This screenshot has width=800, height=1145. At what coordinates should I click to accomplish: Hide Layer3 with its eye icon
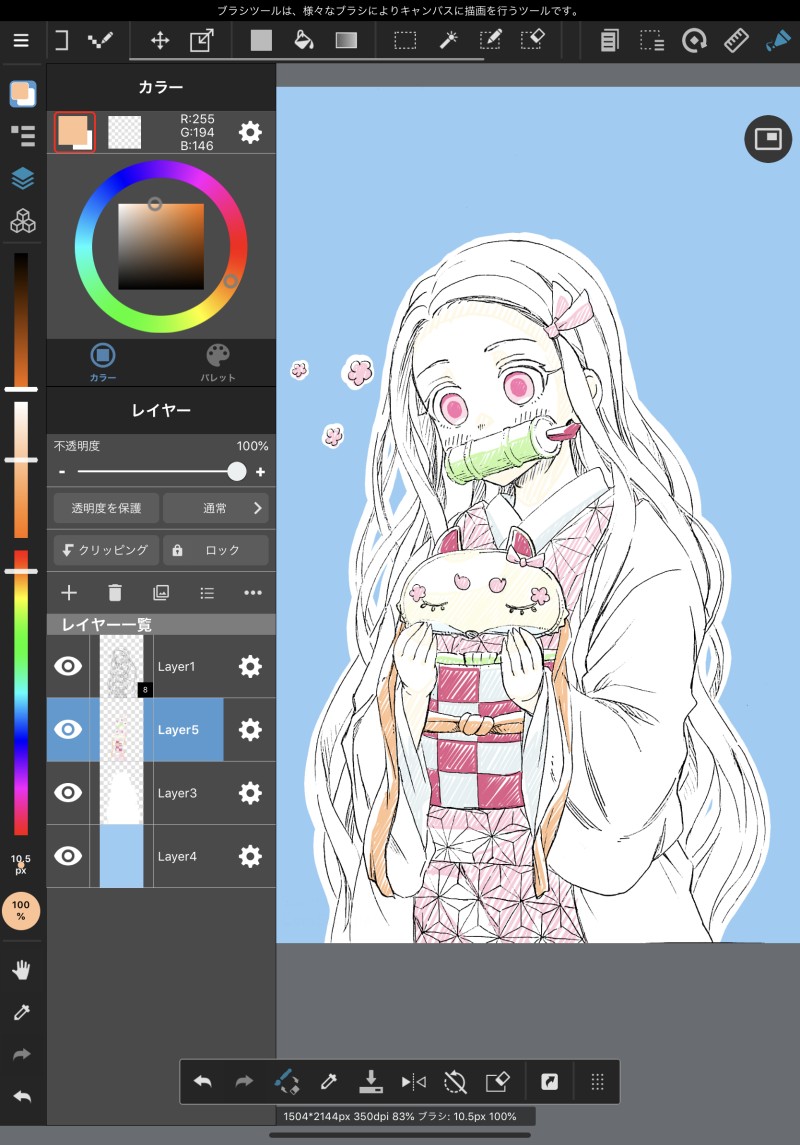pyautogui.click(x=68, y=793)
